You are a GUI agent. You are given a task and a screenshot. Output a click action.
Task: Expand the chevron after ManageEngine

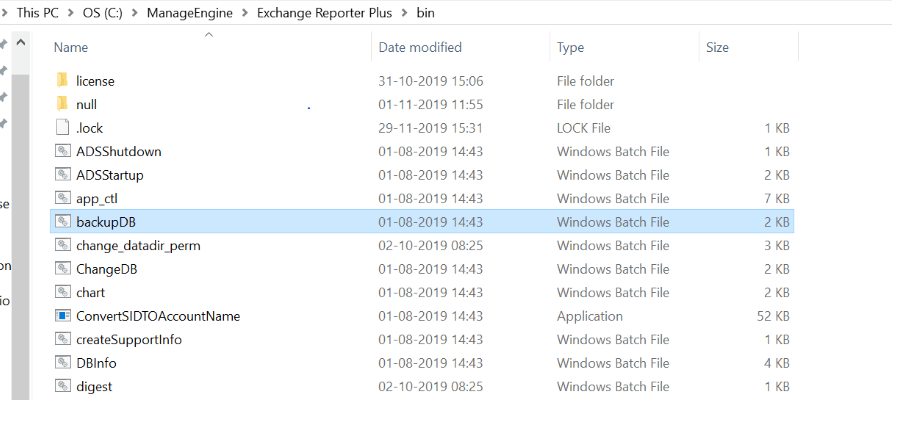[245, 13]
